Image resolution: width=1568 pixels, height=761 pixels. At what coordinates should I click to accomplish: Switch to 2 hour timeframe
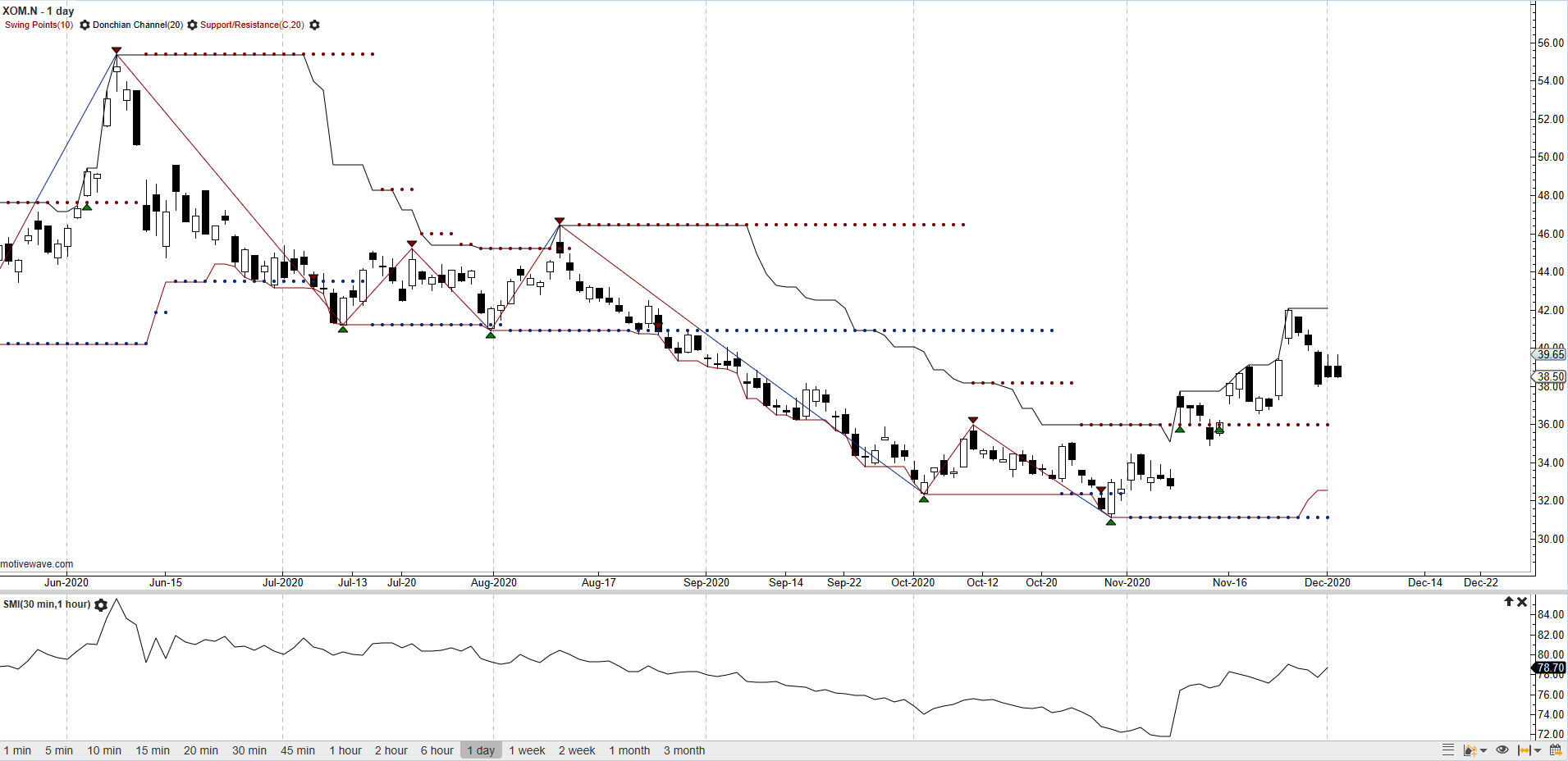point(391,750)
